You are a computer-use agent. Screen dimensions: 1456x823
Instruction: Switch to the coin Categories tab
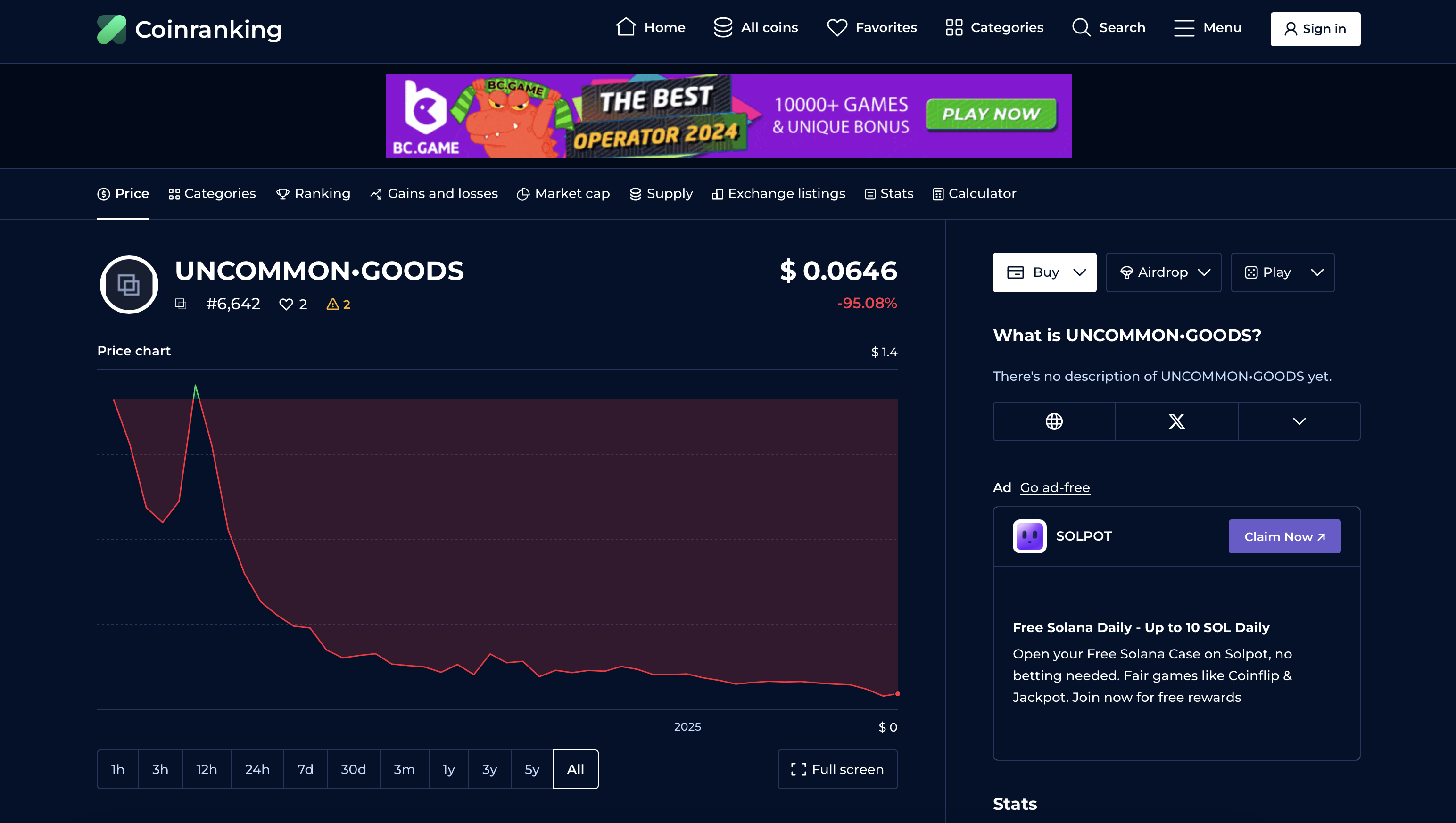pos(212,193)
